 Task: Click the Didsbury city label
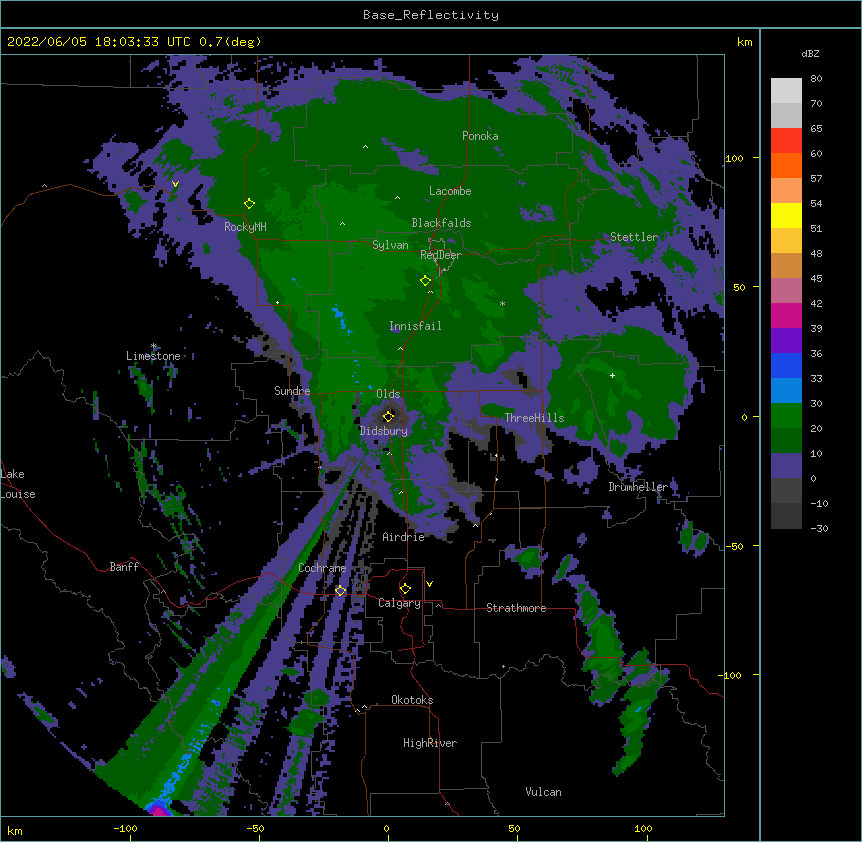click(x=384, y=431)
